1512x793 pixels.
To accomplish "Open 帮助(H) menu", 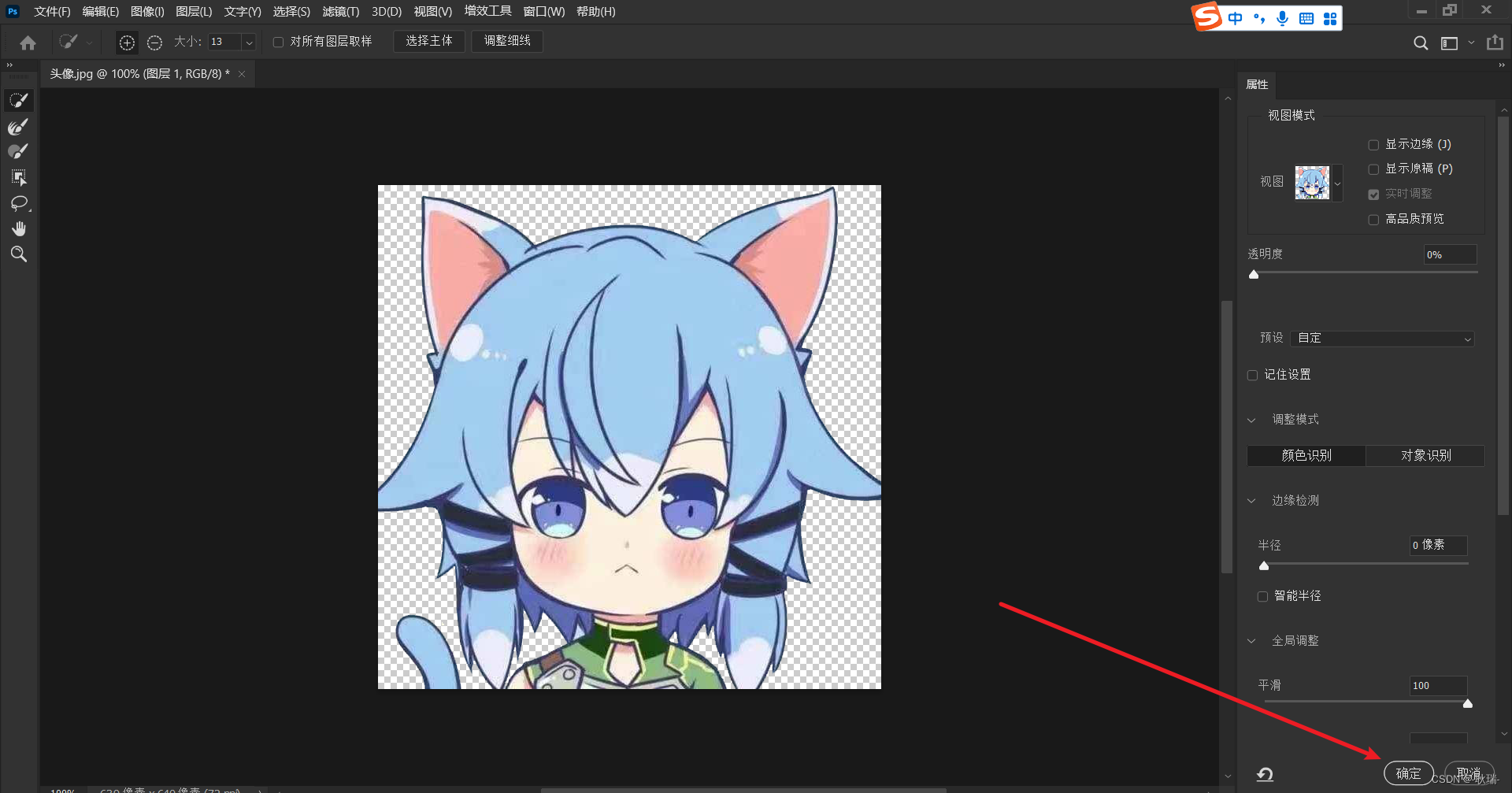I will tap(595, 12).
